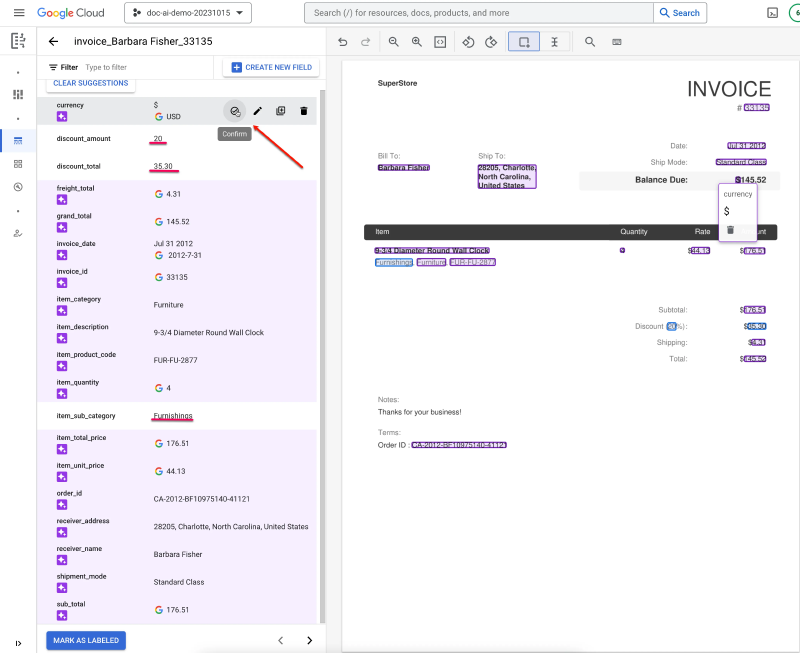Select item_sub_category value Furnishings
Screen dimensions: 800x653
173,416
